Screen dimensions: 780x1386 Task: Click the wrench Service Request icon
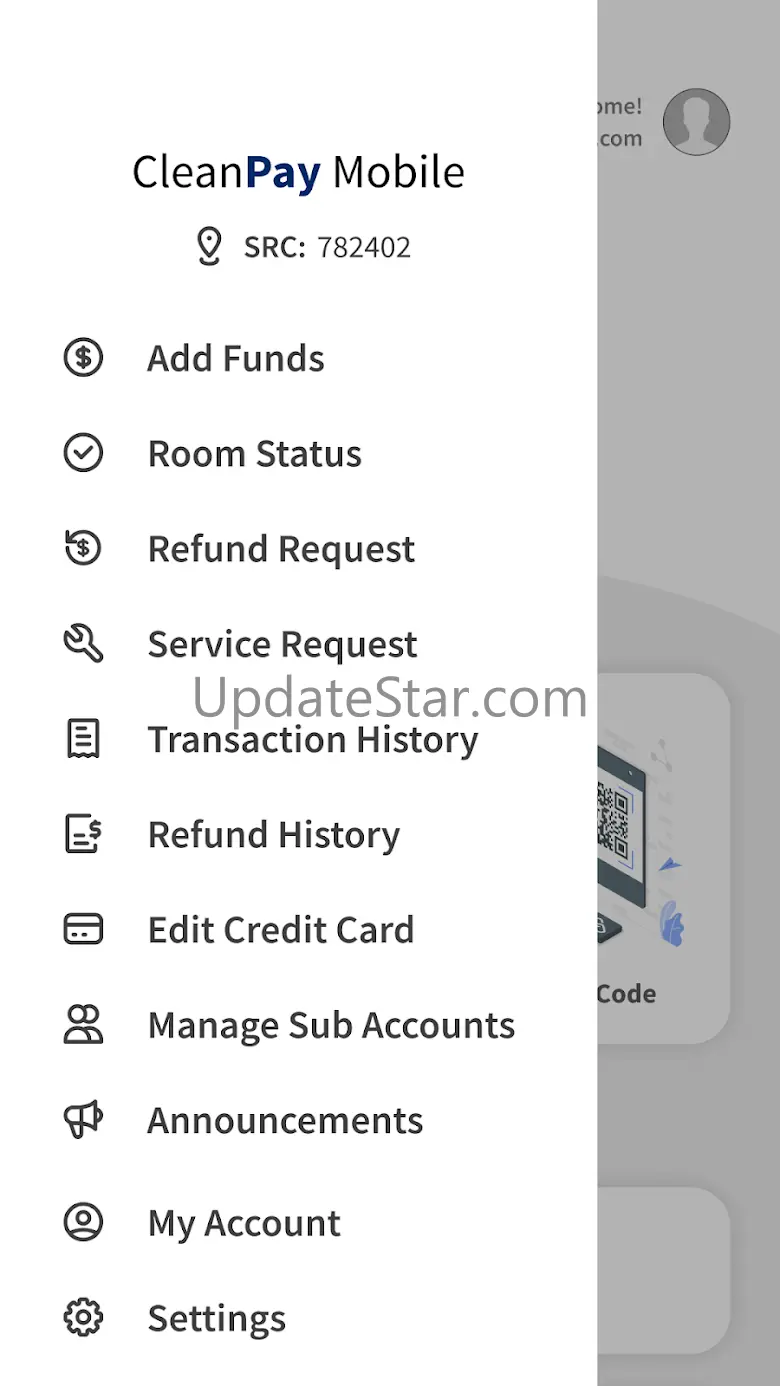tap(83, 643)
